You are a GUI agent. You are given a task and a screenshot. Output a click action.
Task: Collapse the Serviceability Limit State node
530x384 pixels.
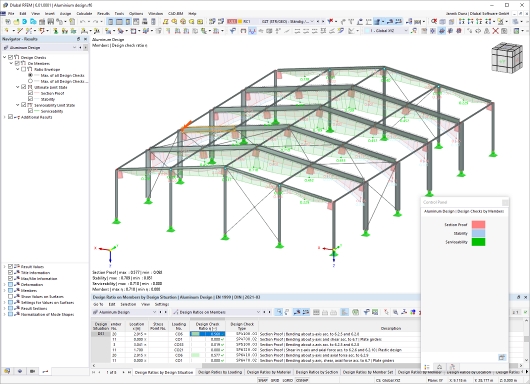18,105
